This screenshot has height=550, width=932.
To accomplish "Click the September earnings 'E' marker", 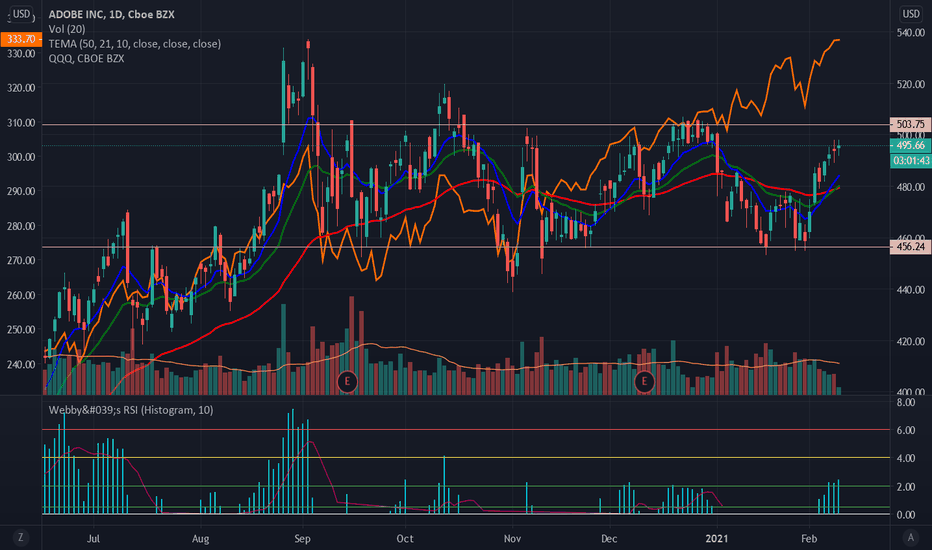I will point(347,381).
